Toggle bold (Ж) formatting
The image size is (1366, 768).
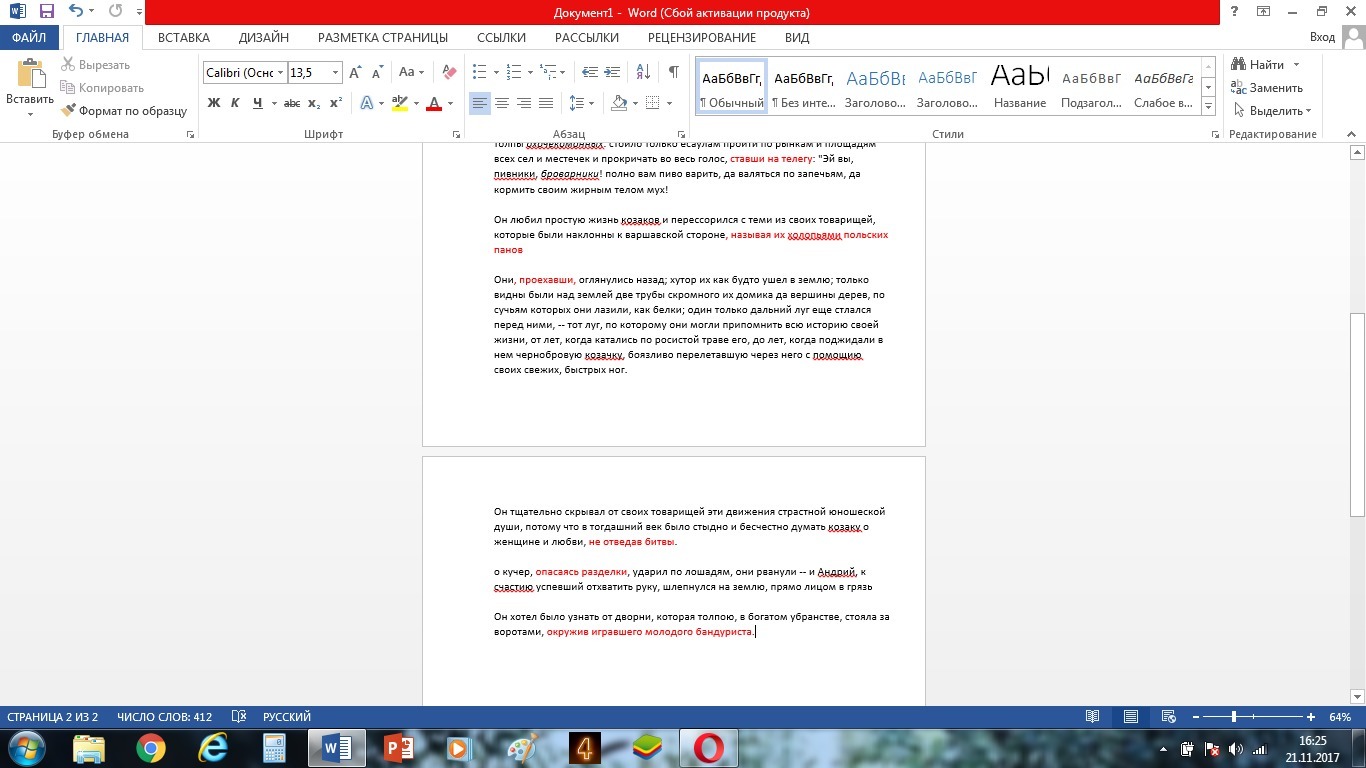(213, 103)
